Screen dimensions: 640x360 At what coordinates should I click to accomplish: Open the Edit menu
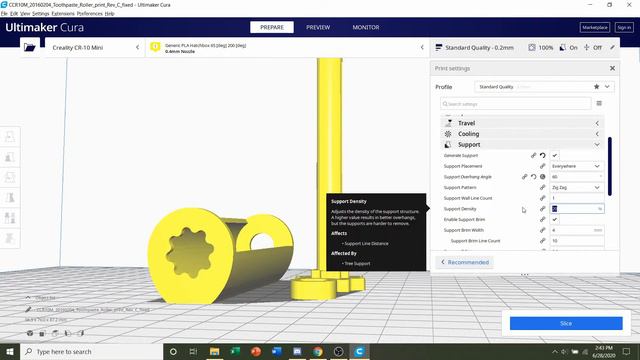(14, 13)
